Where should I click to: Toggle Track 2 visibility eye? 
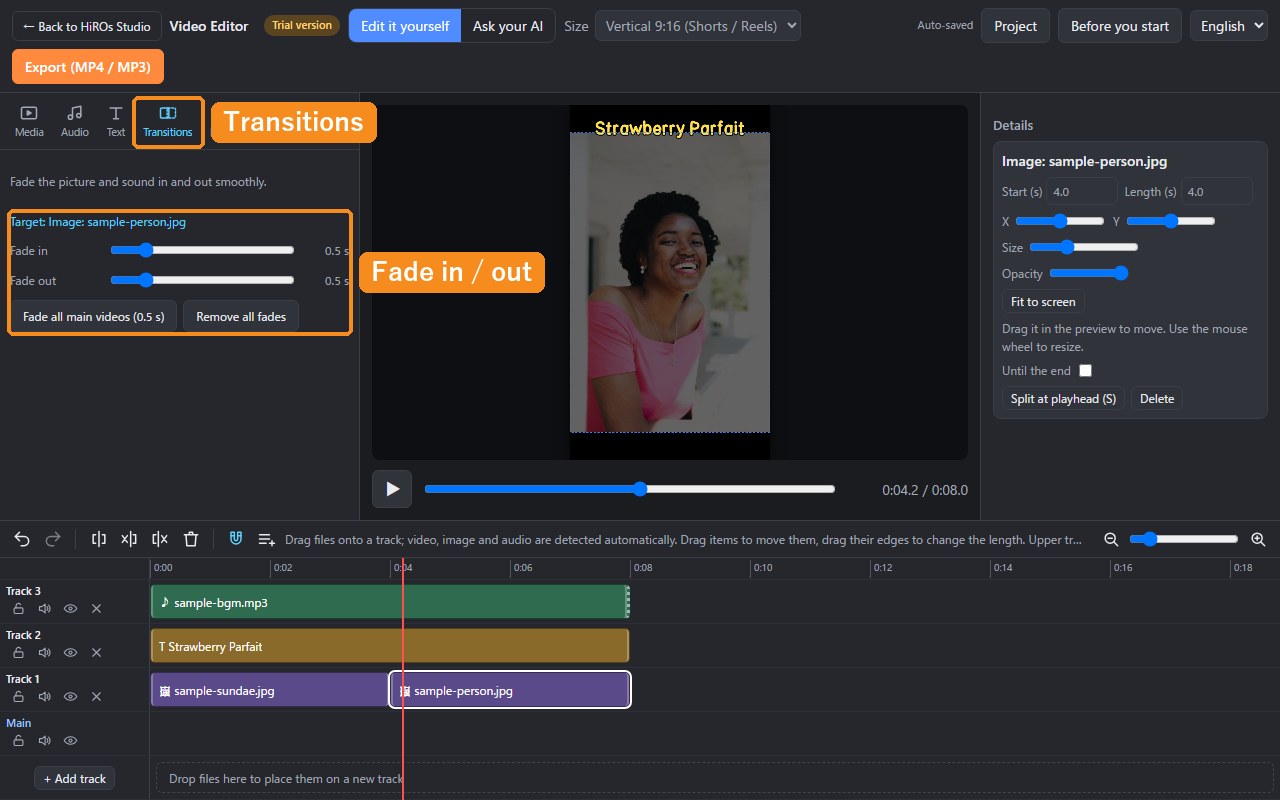tap(71, 652)
